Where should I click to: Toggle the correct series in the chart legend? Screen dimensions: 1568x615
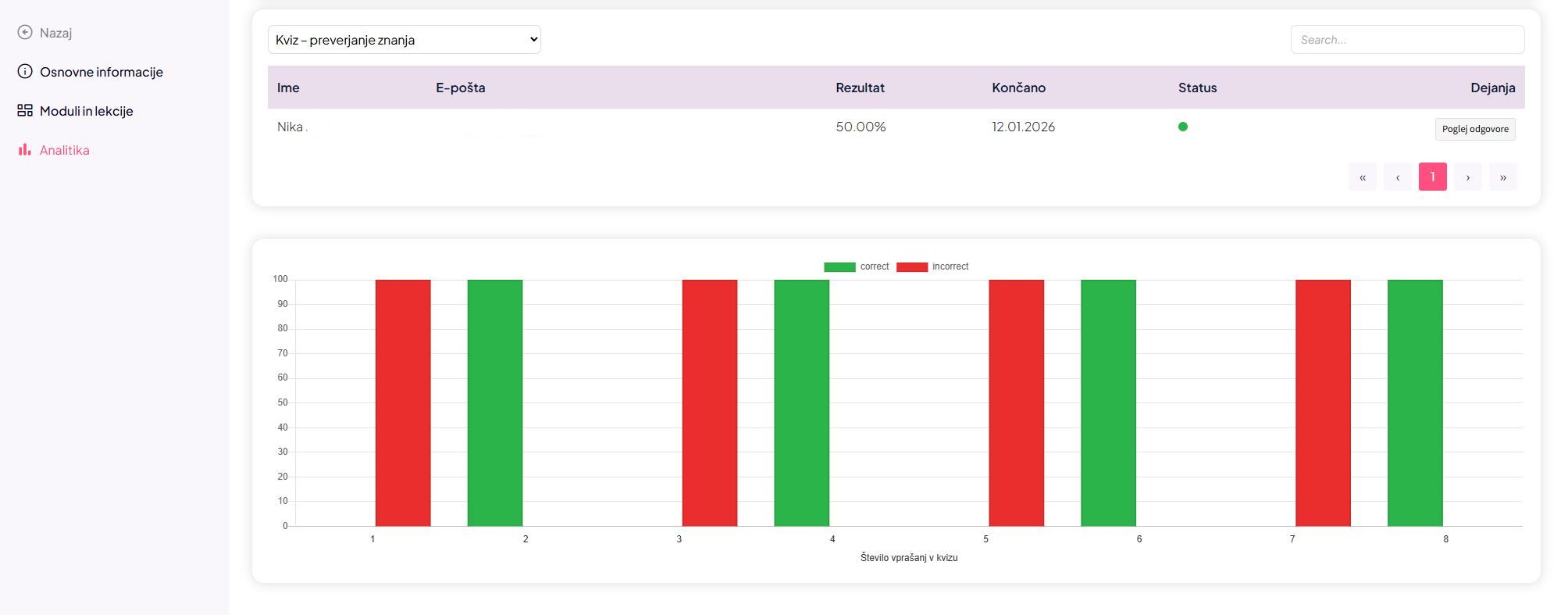[856, 267]
